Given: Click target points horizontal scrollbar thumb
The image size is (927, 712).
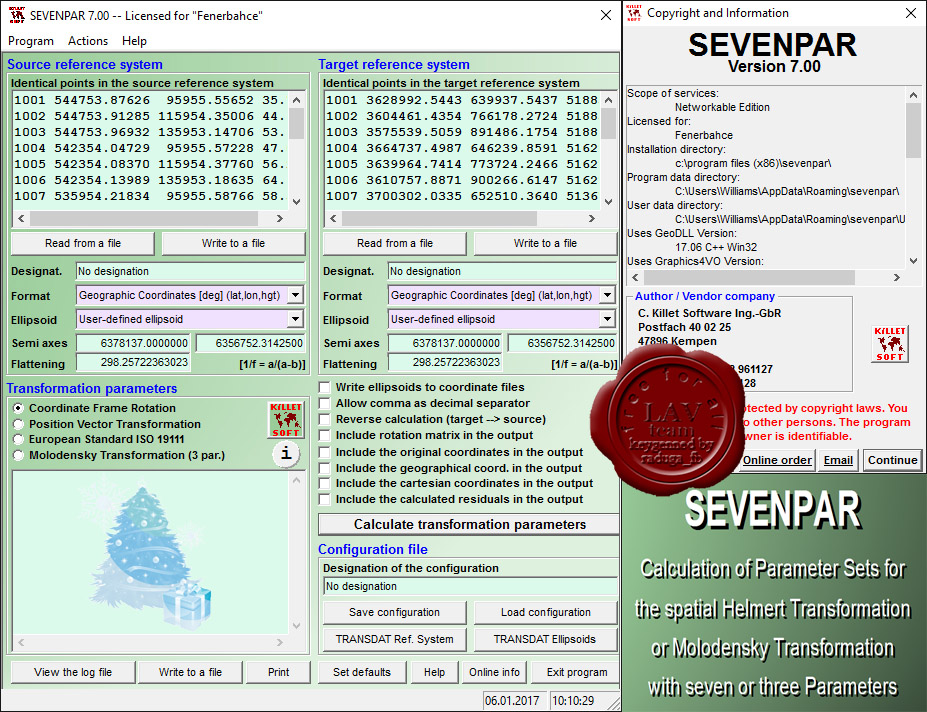Looking at the screenshot, I should pyautogui.click(x=439, y=218).
